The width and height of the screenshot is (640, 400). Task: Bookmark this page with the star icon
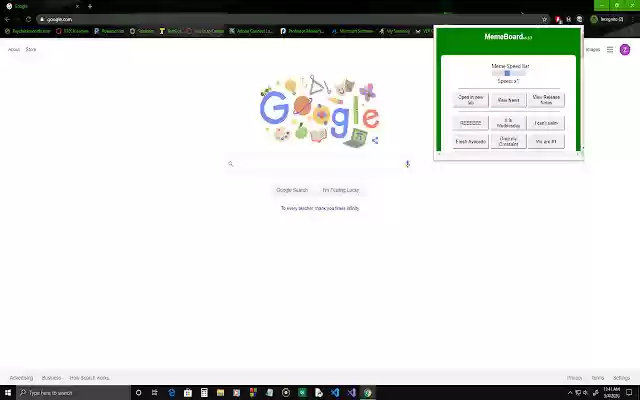(x=544, y=19)
